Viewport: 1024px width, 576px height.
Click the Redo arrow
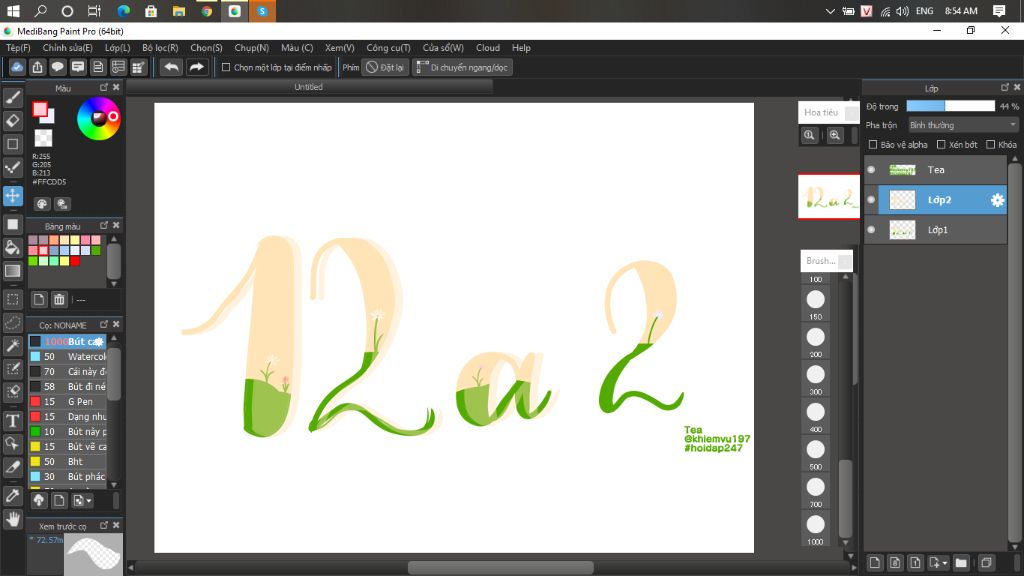coord(196,67)
